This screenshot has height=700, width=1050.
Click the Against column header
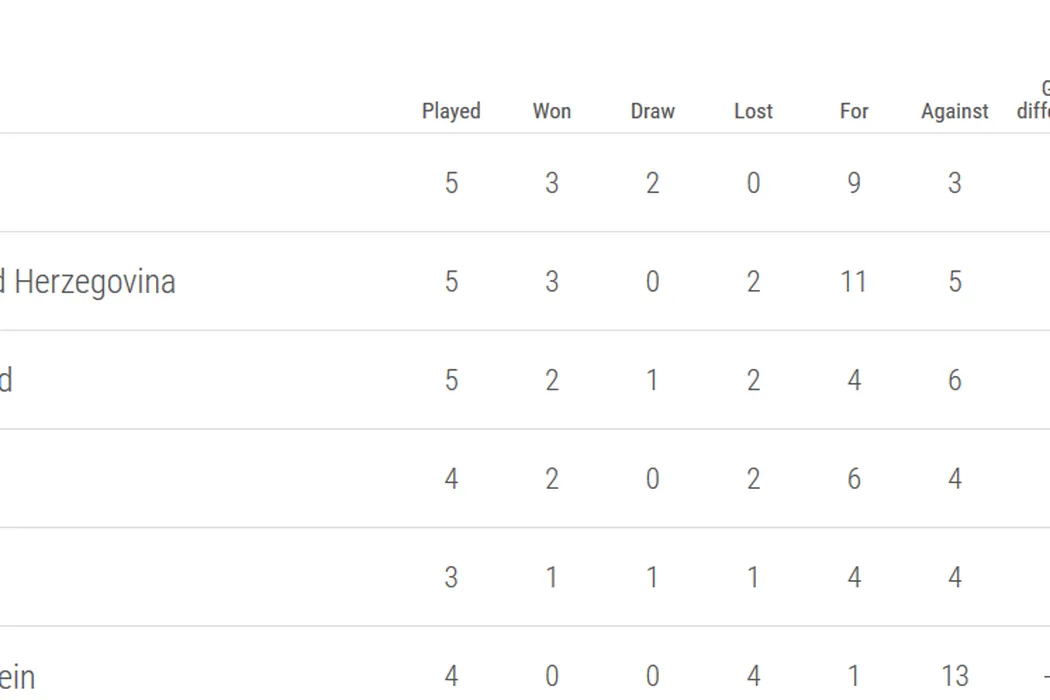click(955, 111)
